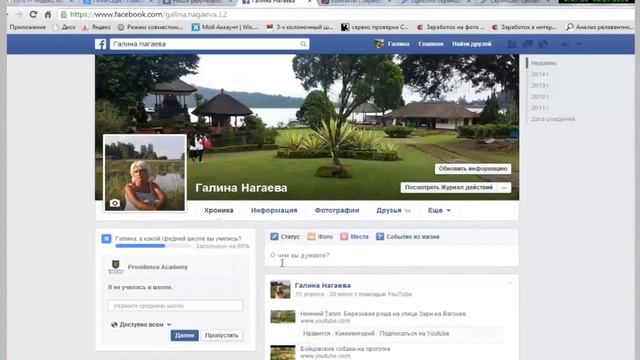
Task: Jump to 2012 in timeline sidebar
Action: (x=539, y=97)
